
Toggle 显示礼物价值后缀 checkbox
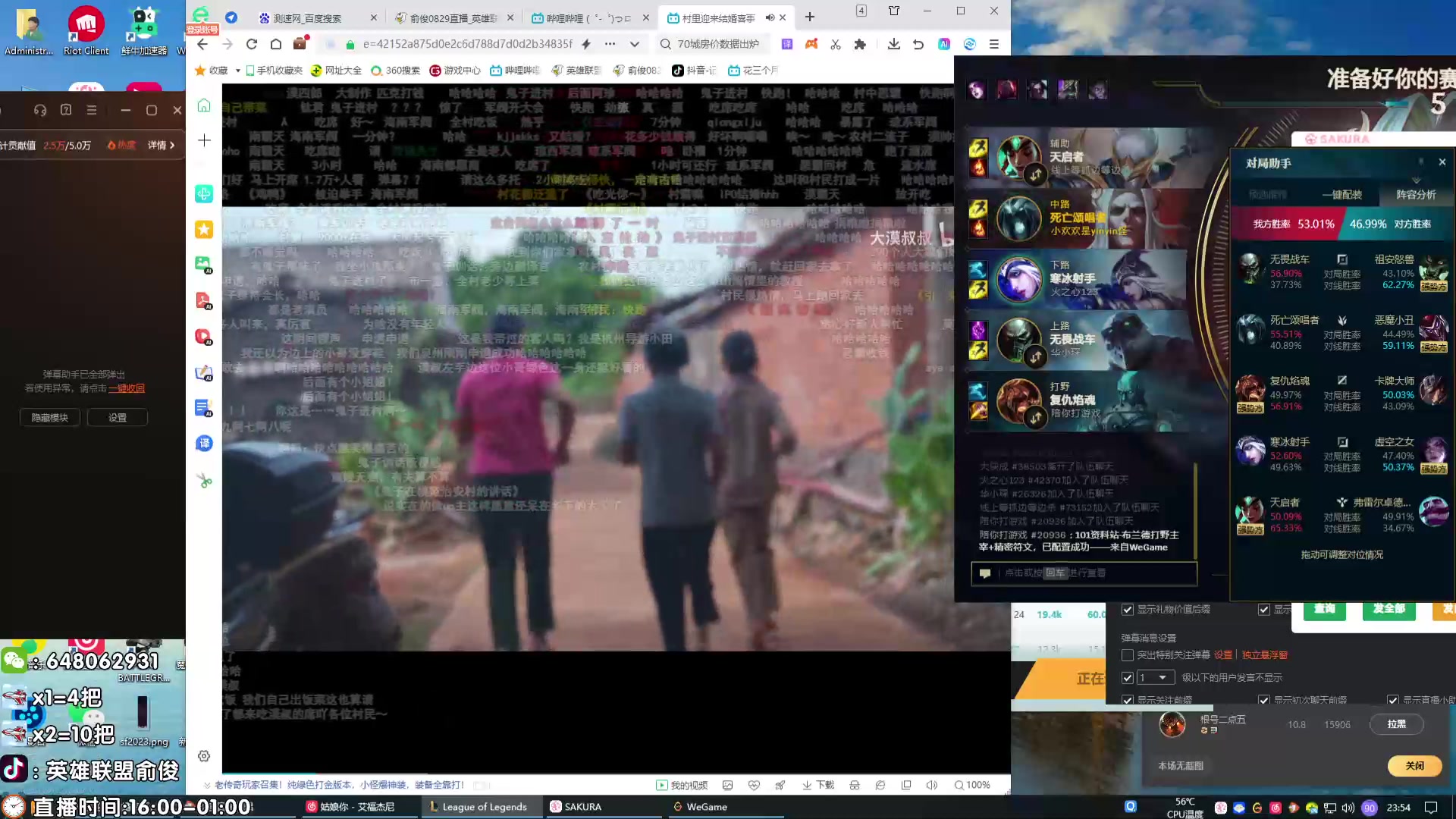click(1128, 610)
